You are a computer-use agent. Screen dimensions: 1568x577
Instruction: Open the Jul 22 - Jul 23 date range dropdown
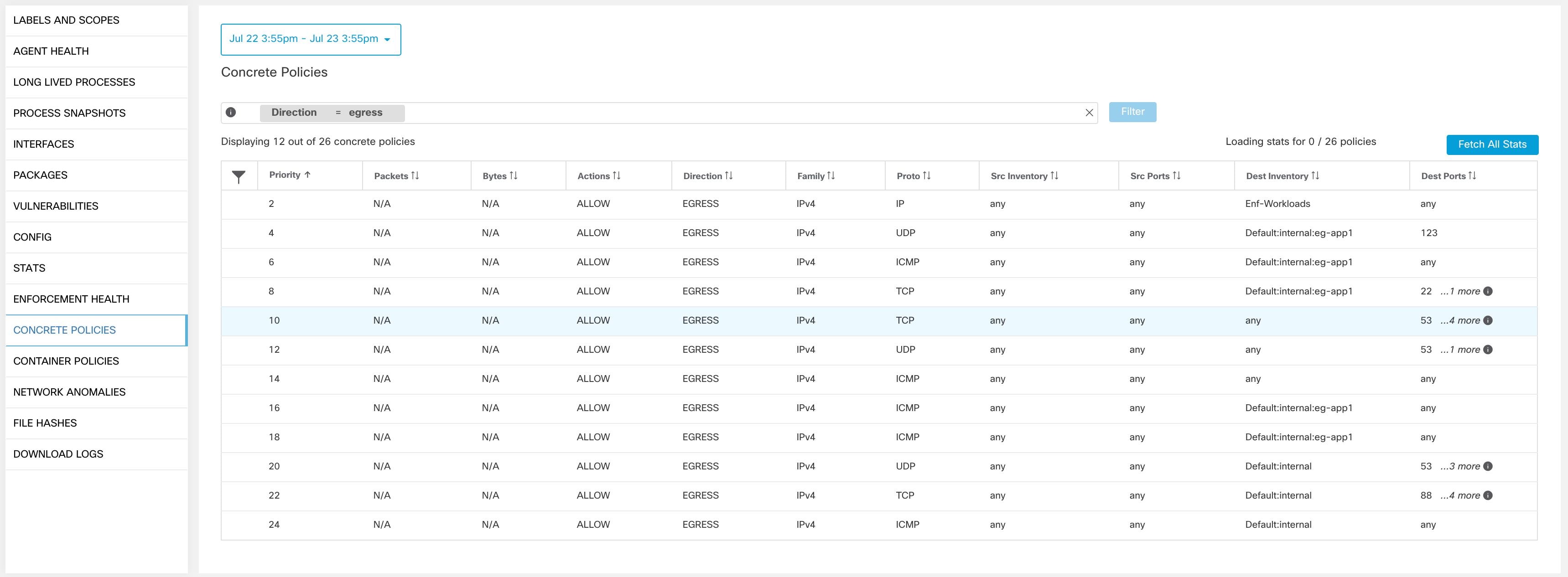(311, 39)
